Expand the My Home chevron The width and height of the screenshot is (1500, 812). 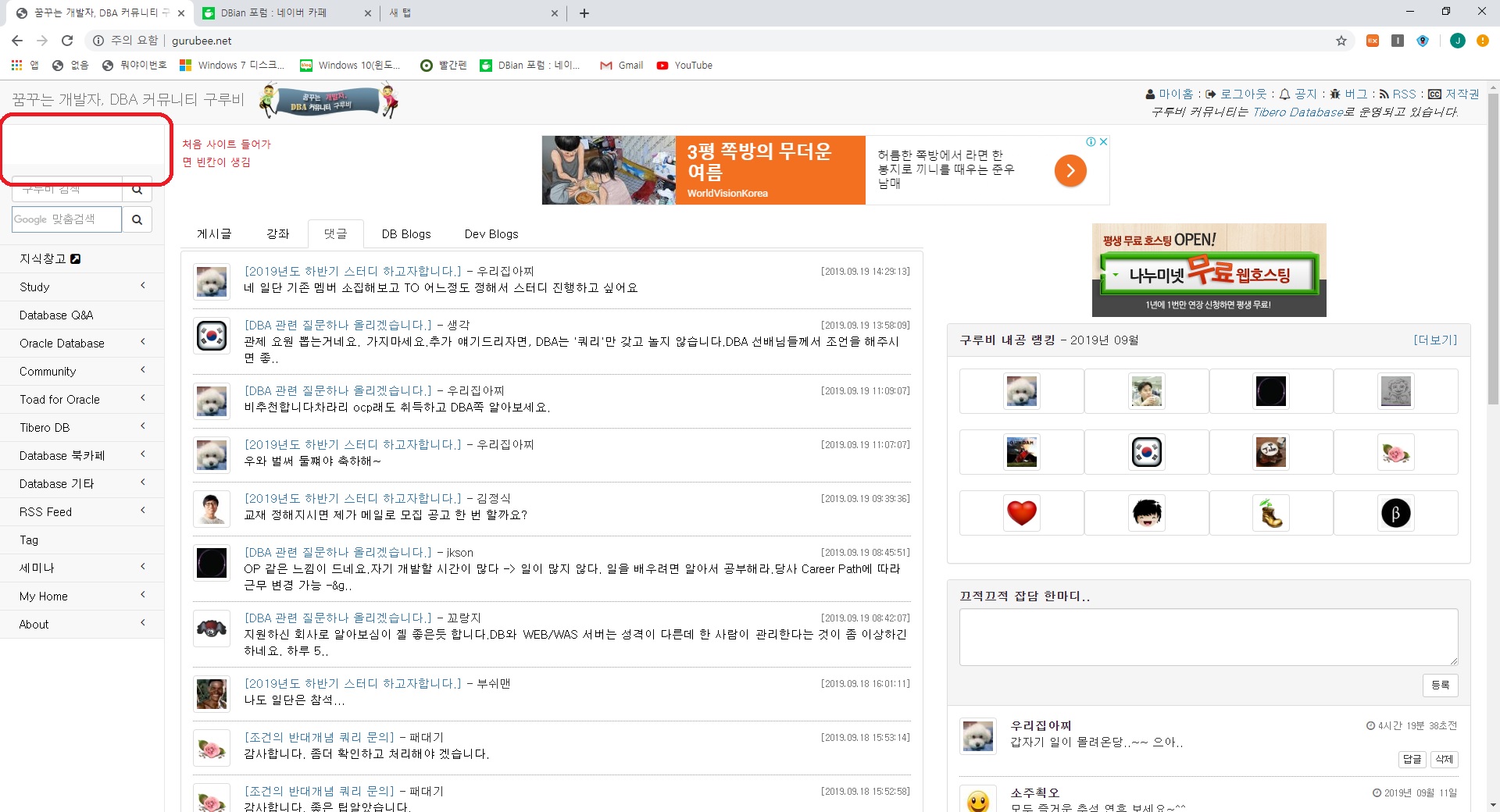tap(143, 595)
